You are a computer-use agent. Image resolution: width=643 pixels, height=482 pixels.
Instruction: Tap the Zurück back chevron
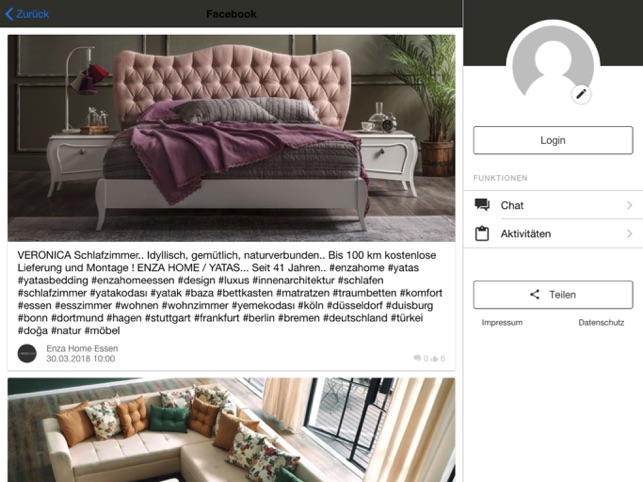(9, 14)
